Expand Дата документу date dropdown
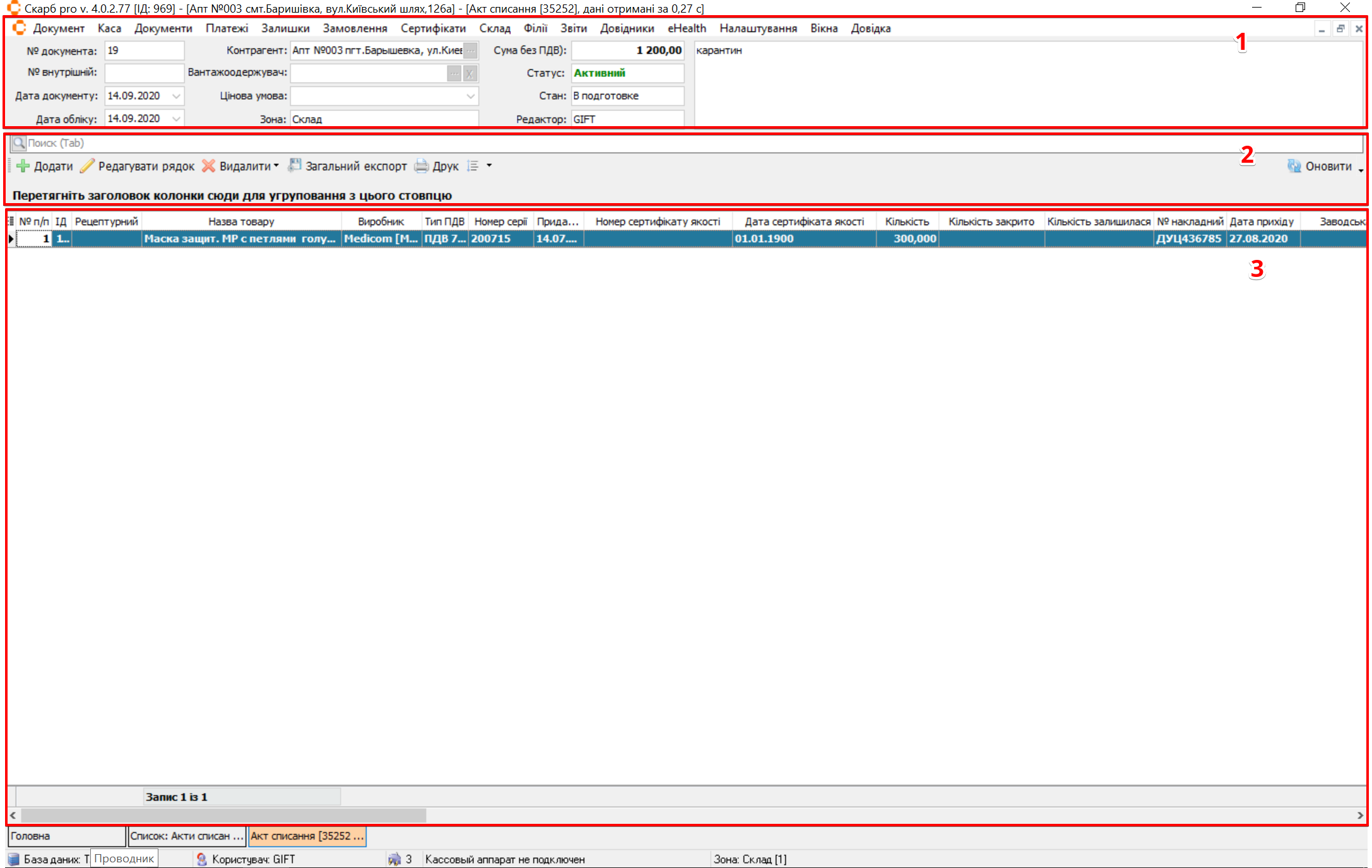Image resolution: width=1372 pixels, height=868 pixels. coord(177,96)
